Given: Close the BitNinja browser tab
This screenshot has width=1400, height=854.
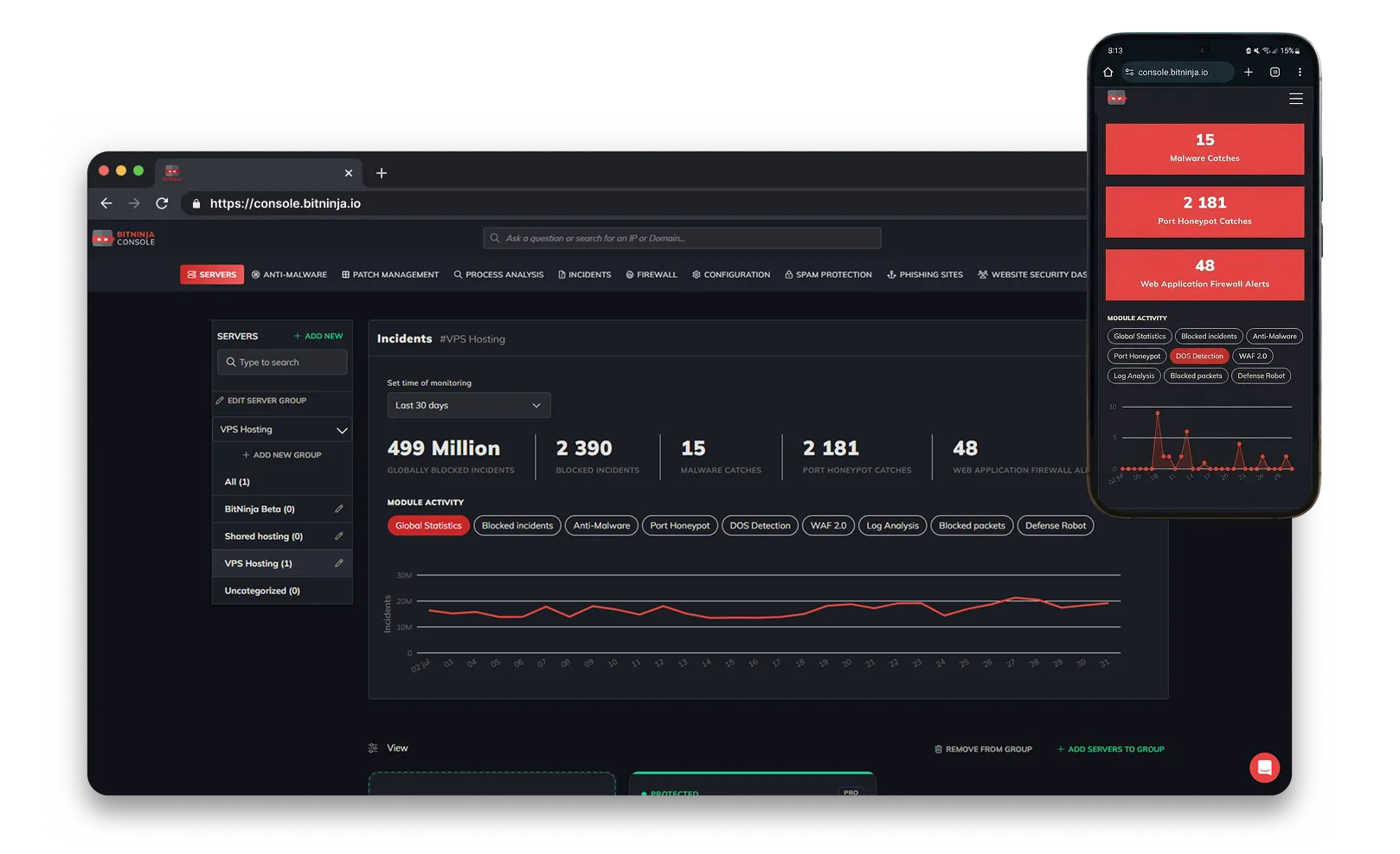Looking at the screenshot, I should (x=349, y=173).
